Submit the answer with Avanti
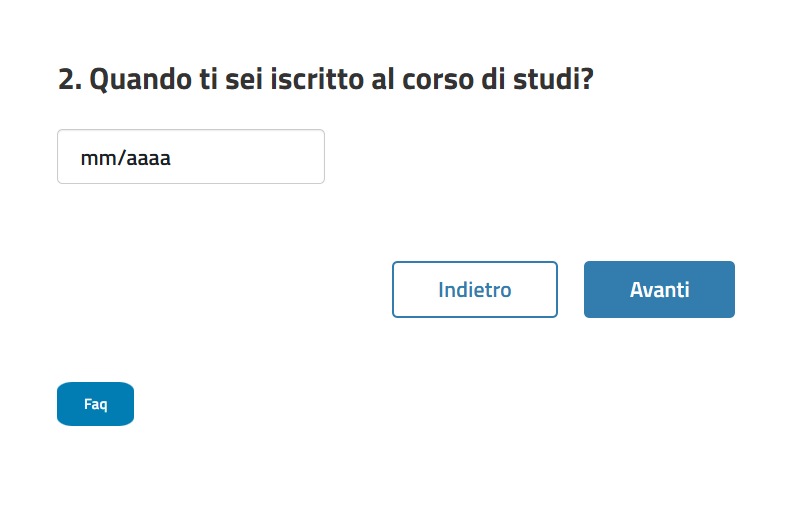This screenshot has width=797, height=531. [x=659, y=290]
